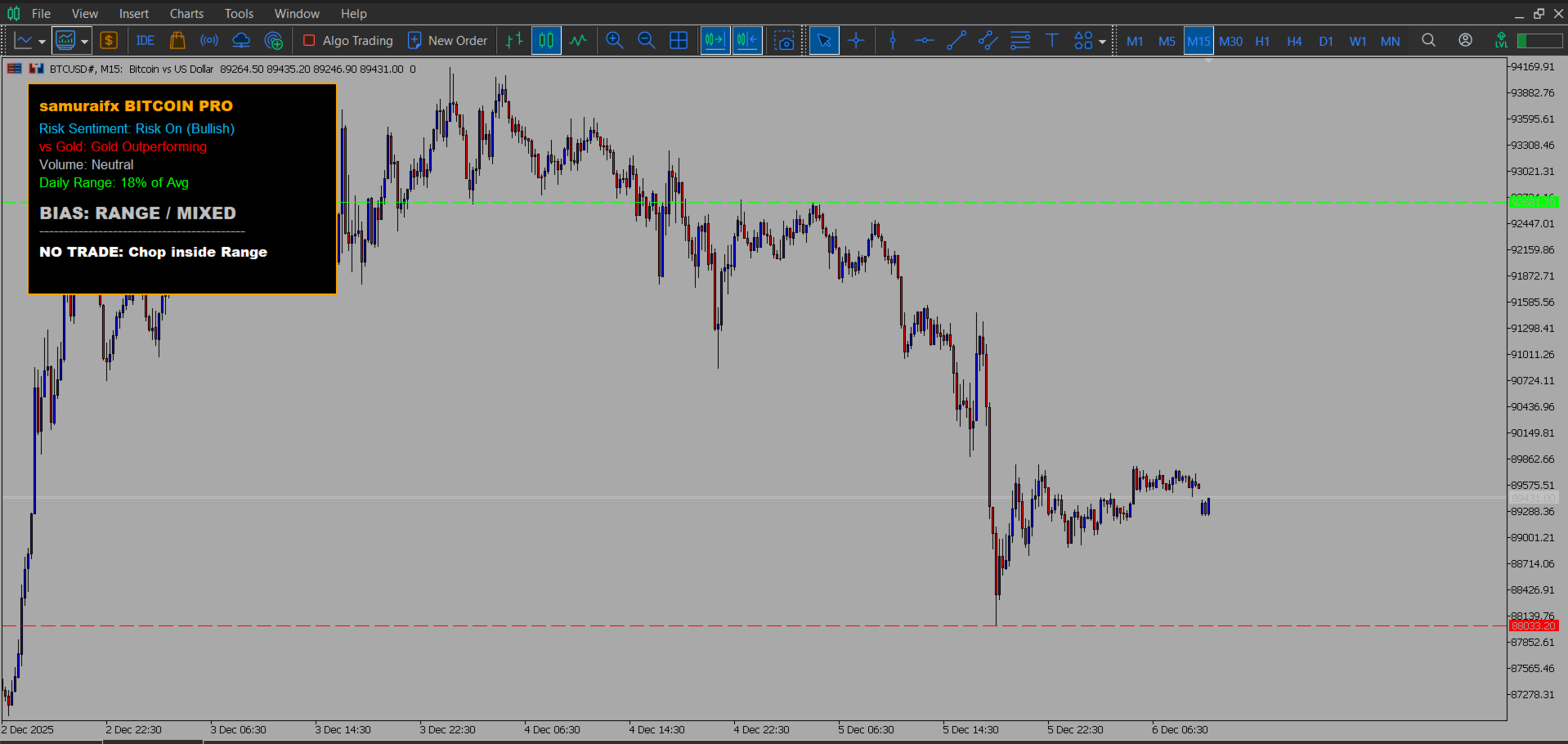Click 'vs Gold: Gold Outperforming' text
The image size is (1568, 744).
(x=123, y=146)
